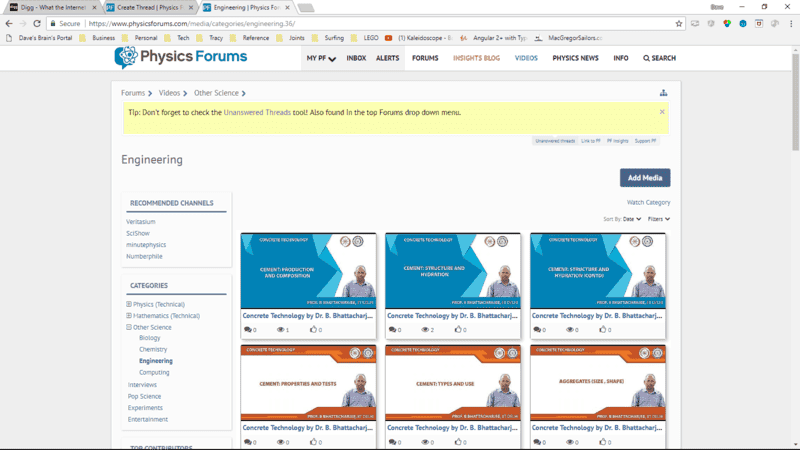Open the YouTube bookmark icon
Viewport: 800px width, 450px height.
click(x=388, y=38)
